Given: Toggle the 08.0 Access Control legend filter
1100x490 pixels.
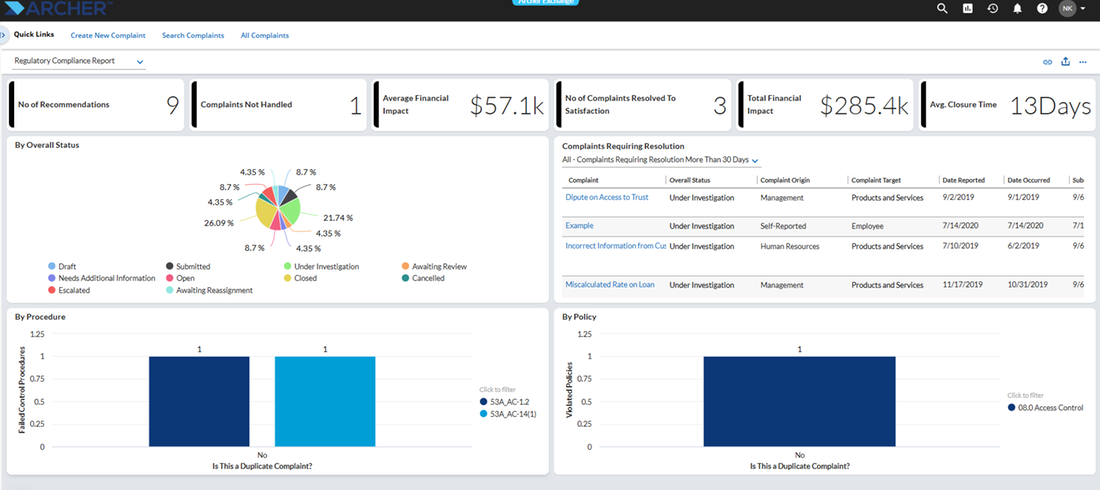Looking at the screenshot, I should pyautogui.click(x=1045, y=407).
